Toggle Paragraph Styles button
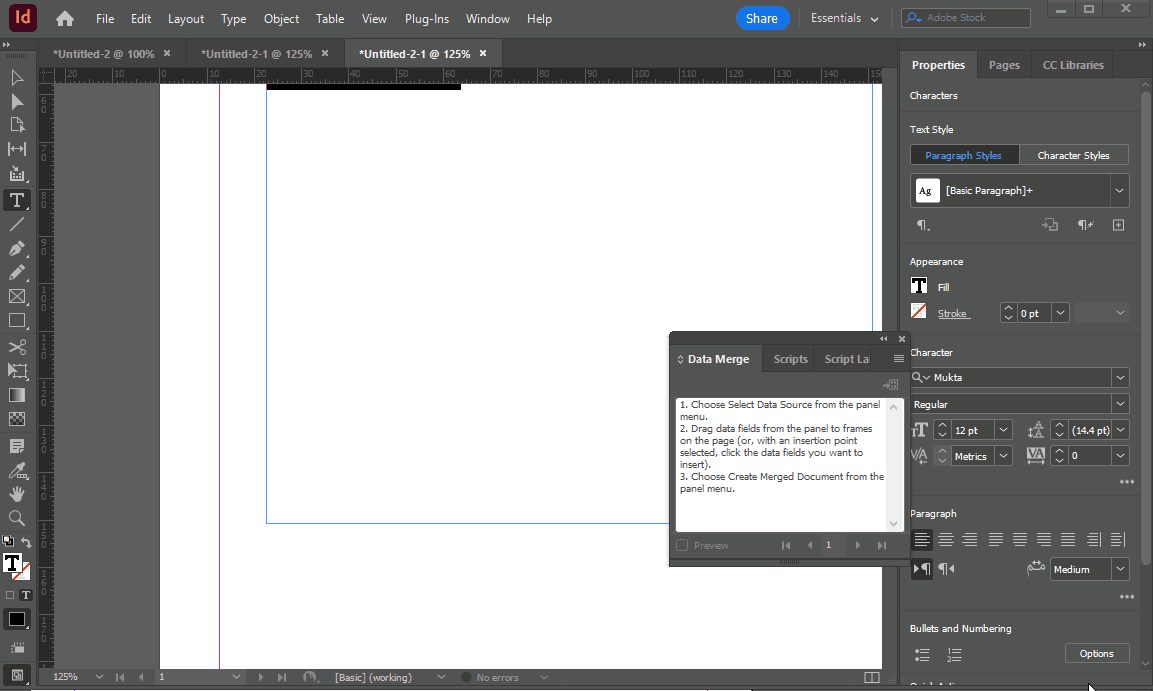Screen dimensions: 1153x691 click(964, 155)
